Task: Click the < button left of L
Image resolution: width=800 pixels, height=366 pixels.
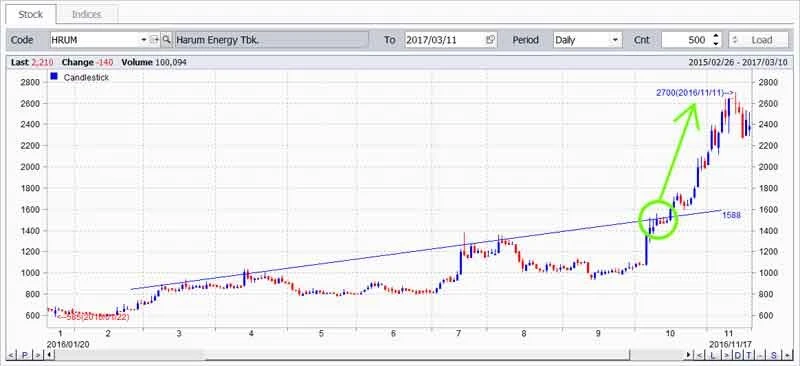Action: pyautogui.click(x=700, y=355)
